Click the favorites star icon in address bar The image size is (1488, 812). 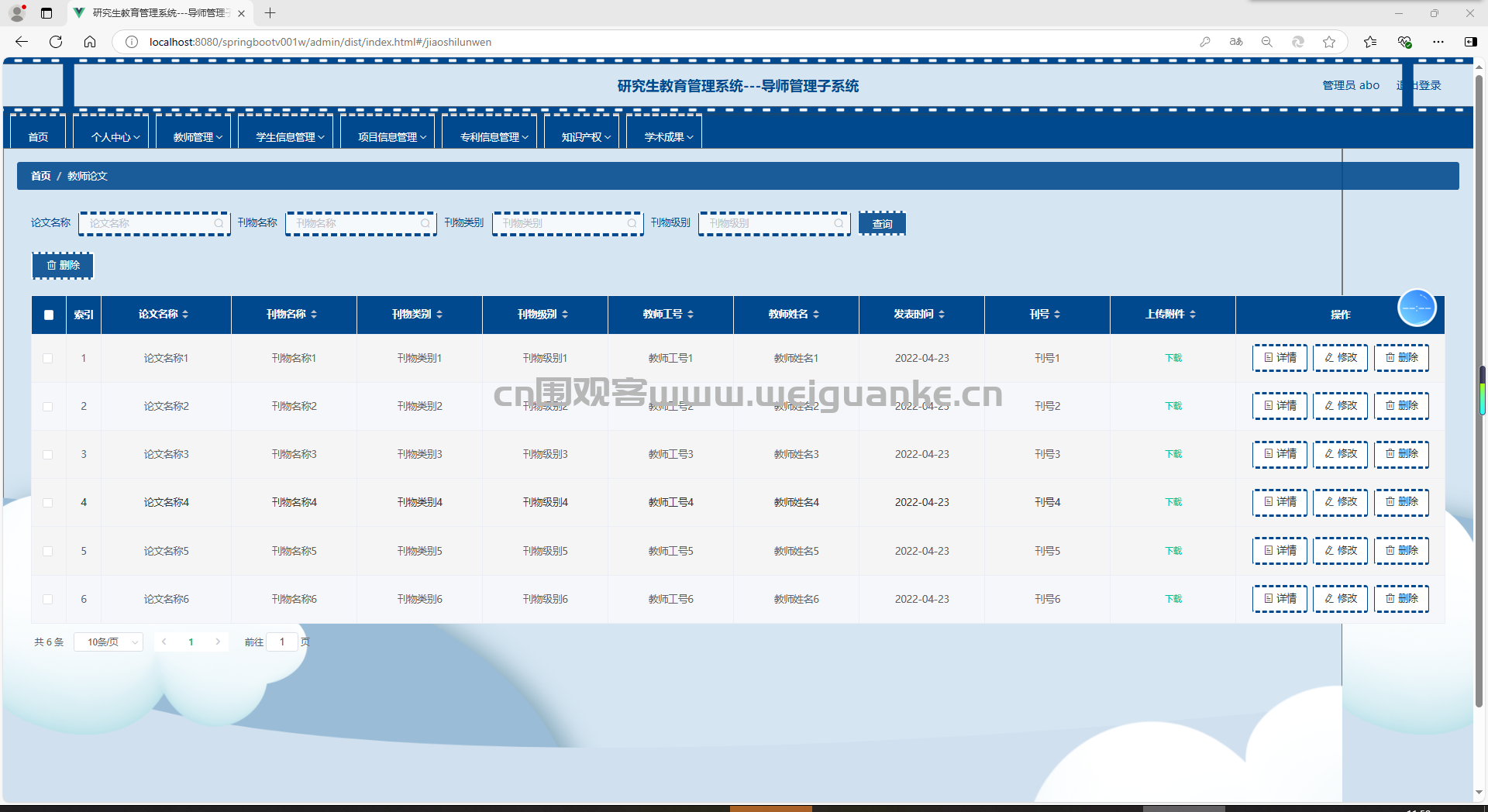[x=1329, y=42]
